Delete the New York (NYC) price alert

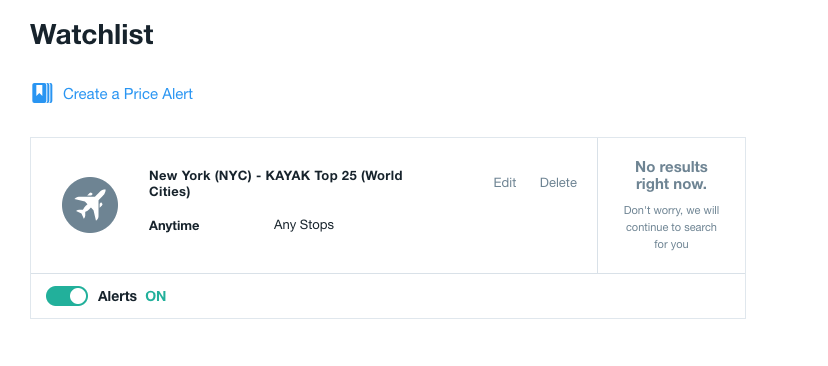(x=558, y=183)
